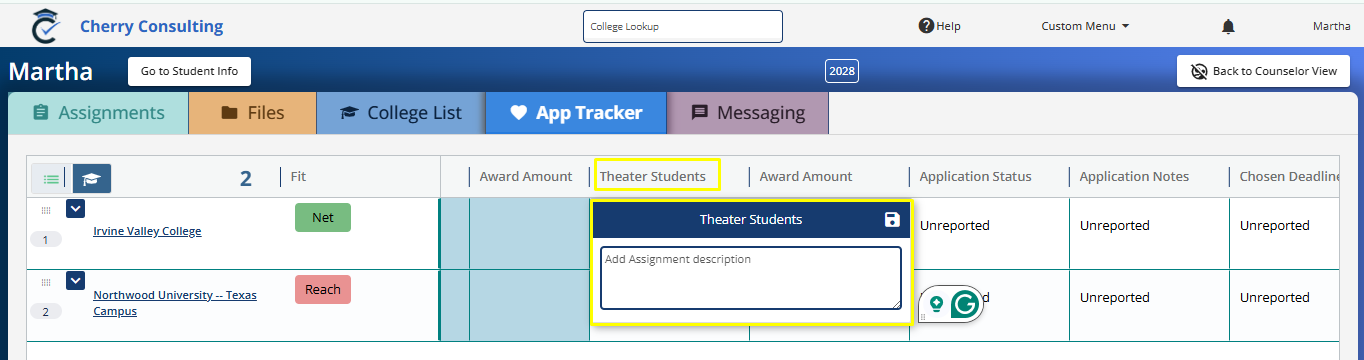The height and width of the screenshot is (360, 1364).
Task: Open the Irvine Valley College link
Action: pyautogui.click(x=147, y=231)
